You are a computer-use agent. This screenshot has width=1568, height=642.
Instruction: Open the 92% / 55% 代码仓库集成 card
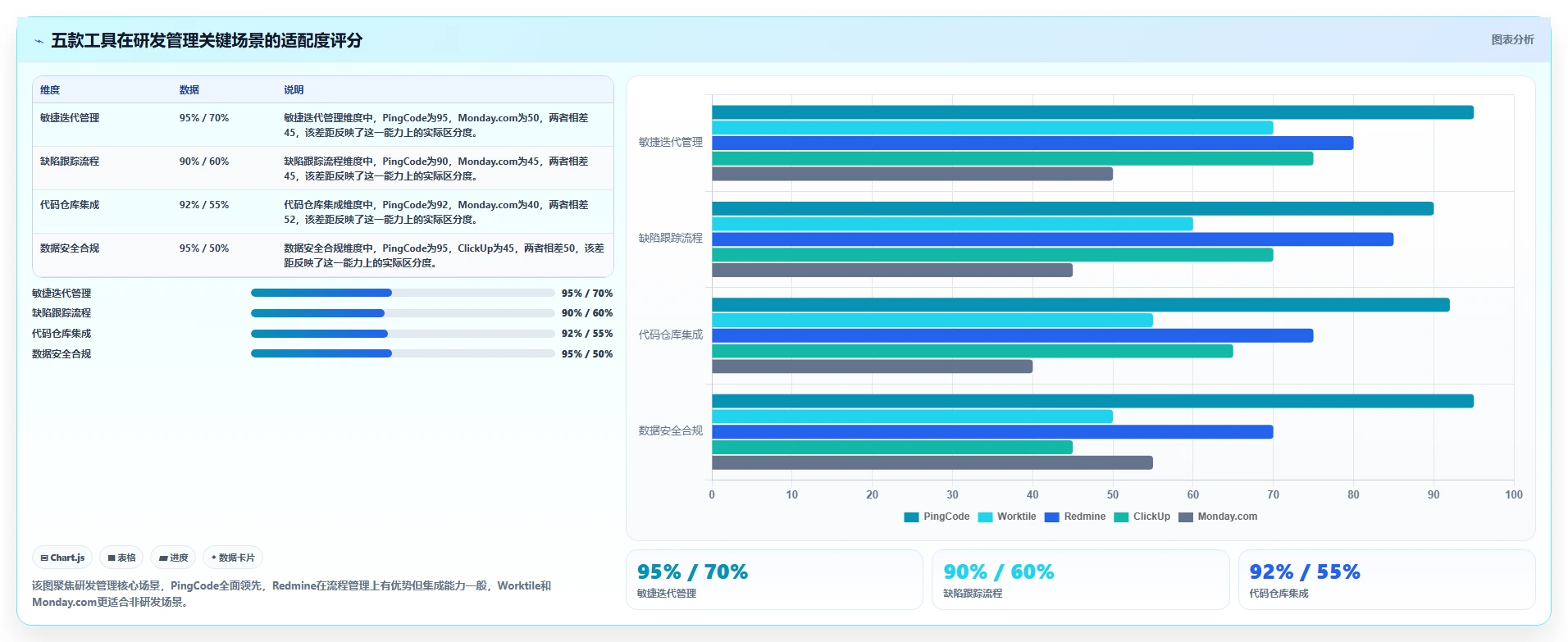1387,580
